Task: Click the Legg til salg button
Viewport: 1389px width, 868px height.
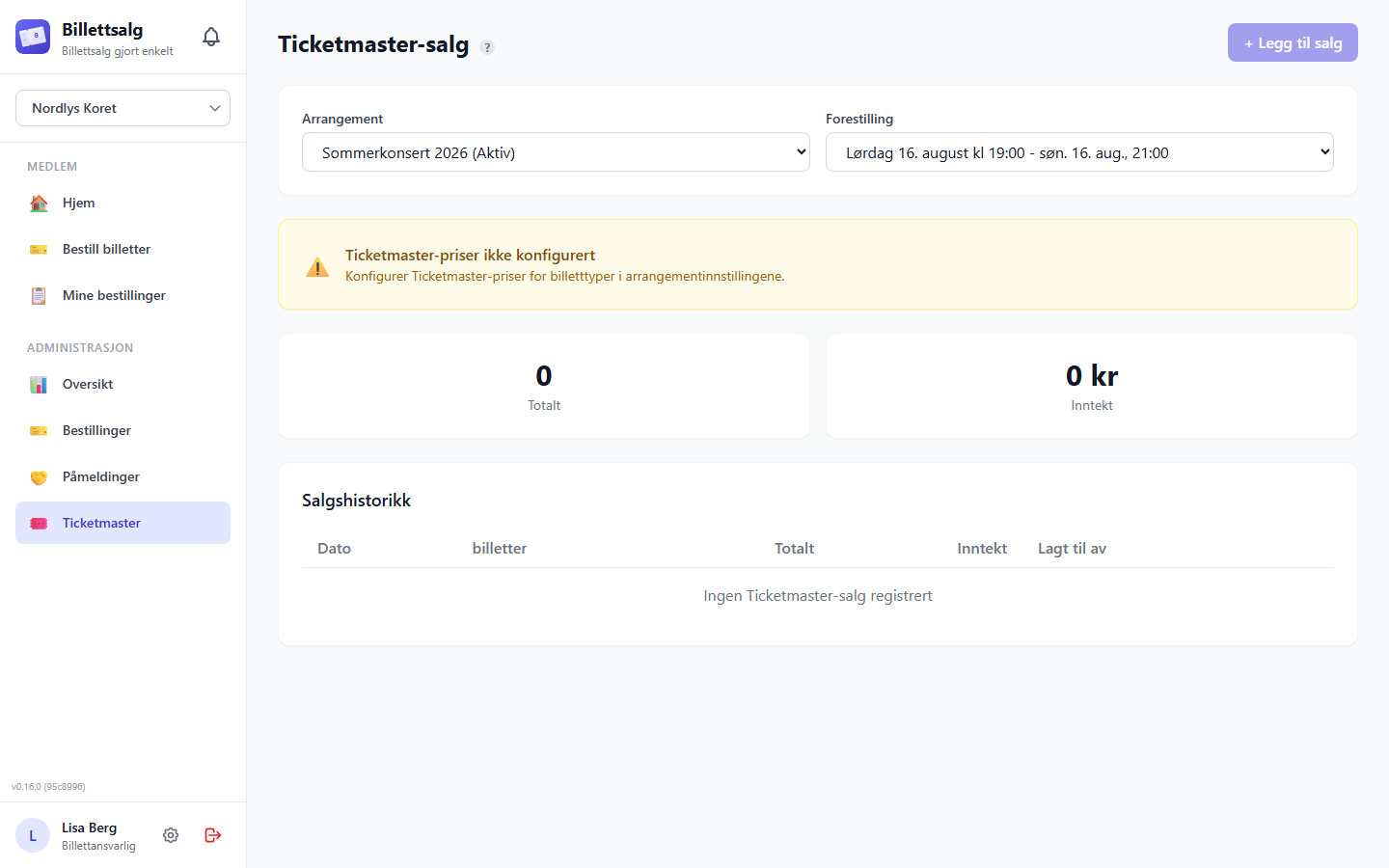Action: [1293, 42]
